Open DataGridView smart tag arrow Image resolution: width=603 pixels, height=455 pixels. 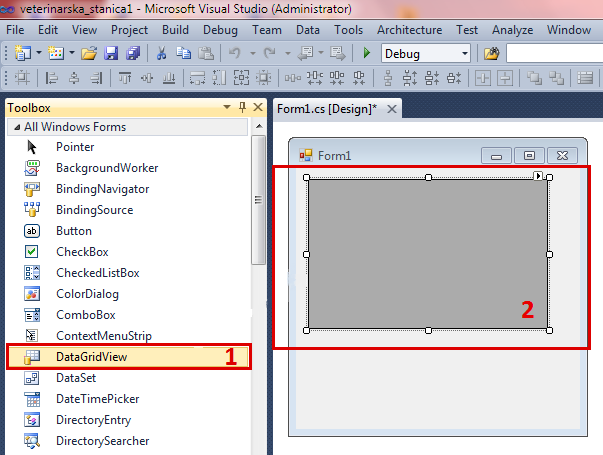(x=538, y=176)
